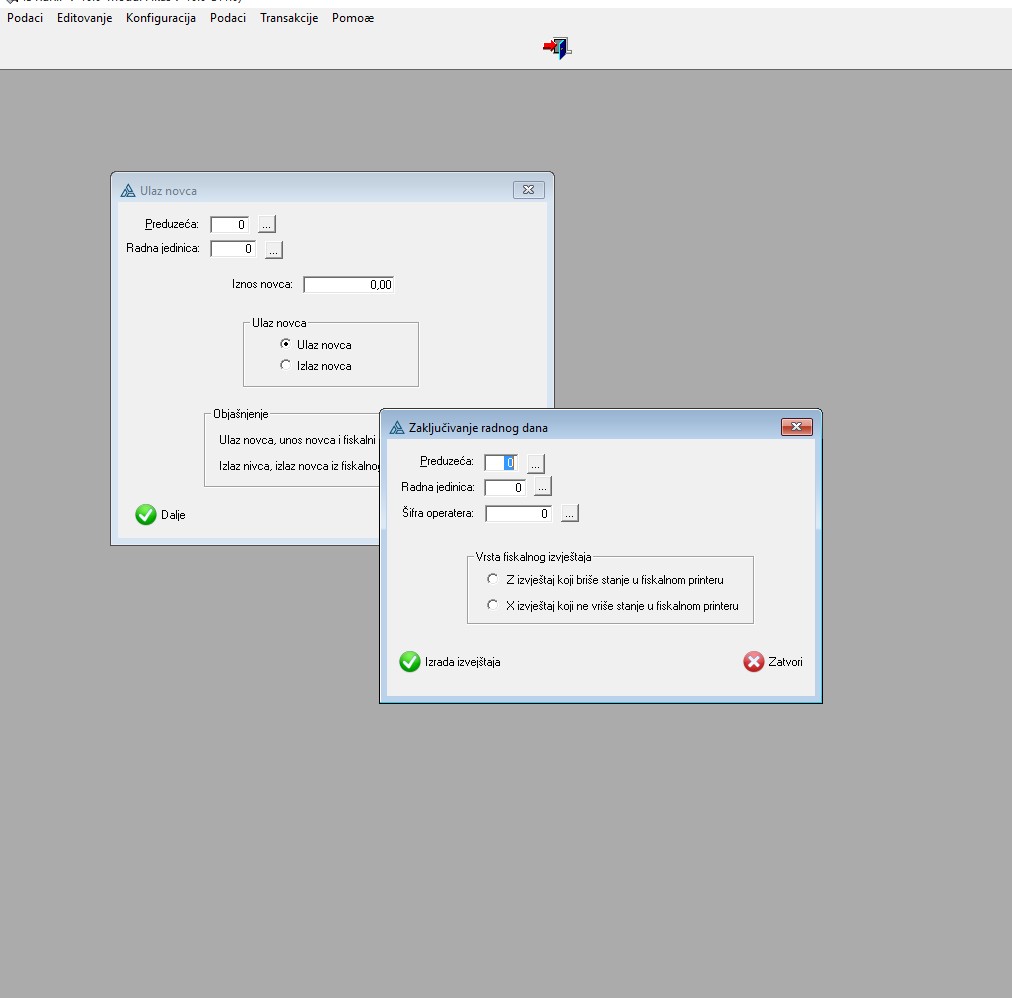1012x998 pixels.
Task: Click Zaključivanje radnog dana title bar icon
Action: 396,428
